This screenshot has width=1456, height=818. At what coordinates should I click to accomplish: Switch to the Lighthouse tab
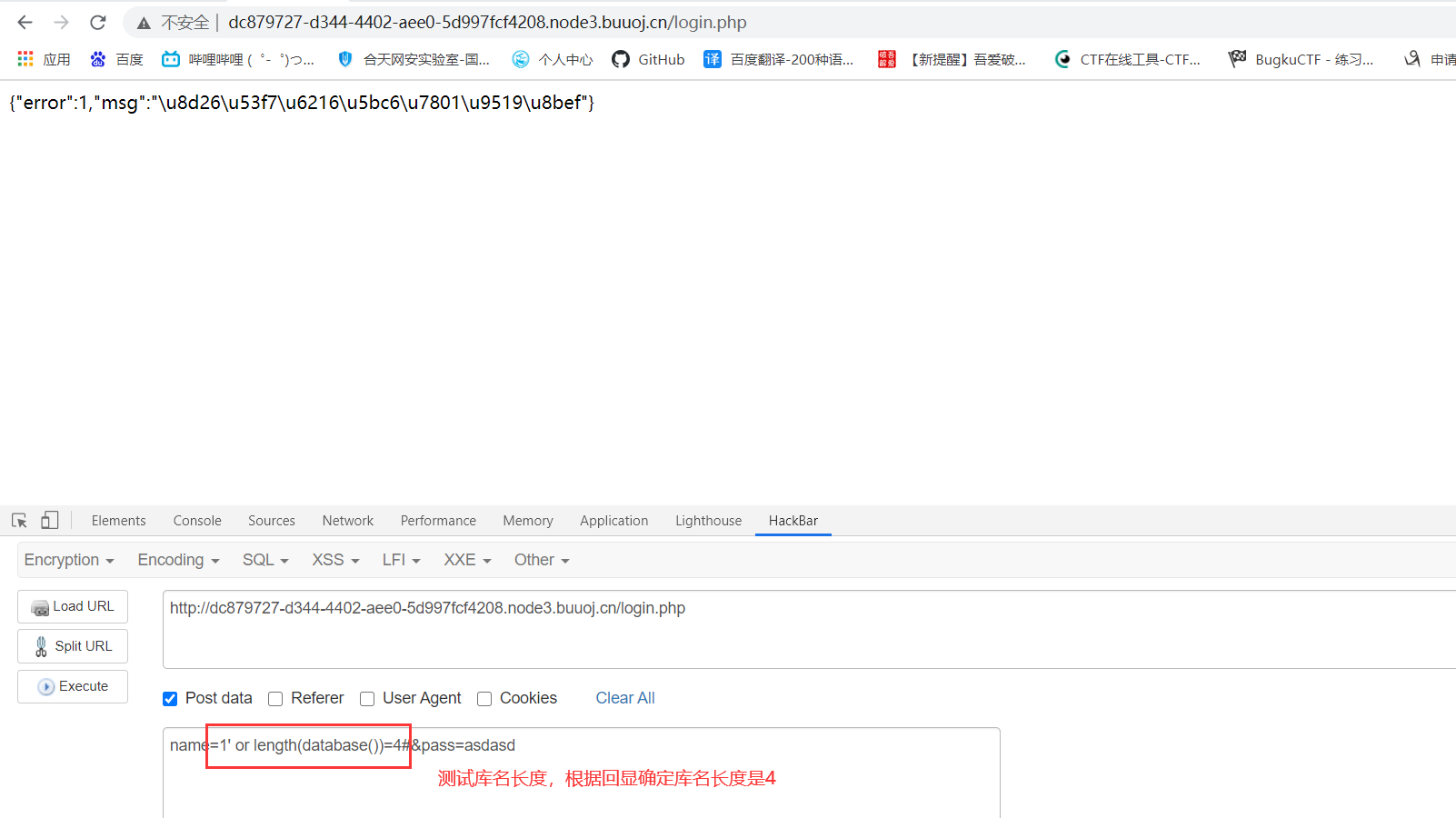708,521
